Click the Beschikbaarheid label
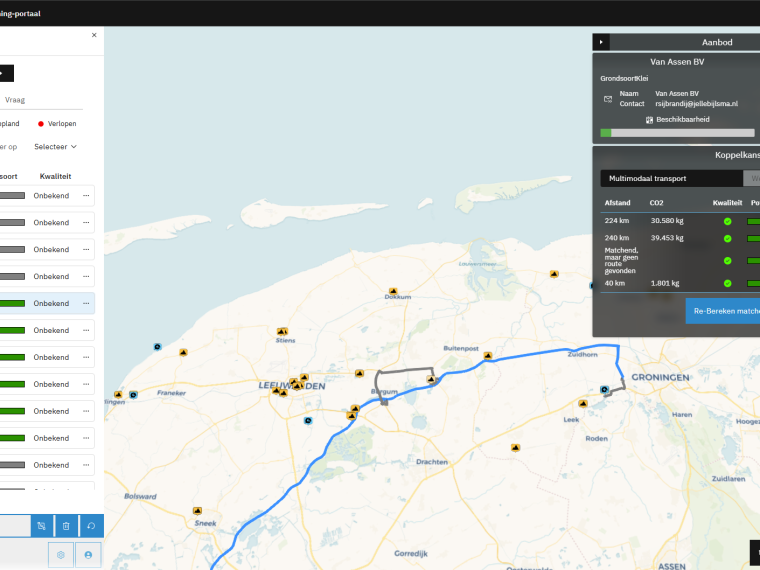 pyautogui.click(x=682, y=119)
